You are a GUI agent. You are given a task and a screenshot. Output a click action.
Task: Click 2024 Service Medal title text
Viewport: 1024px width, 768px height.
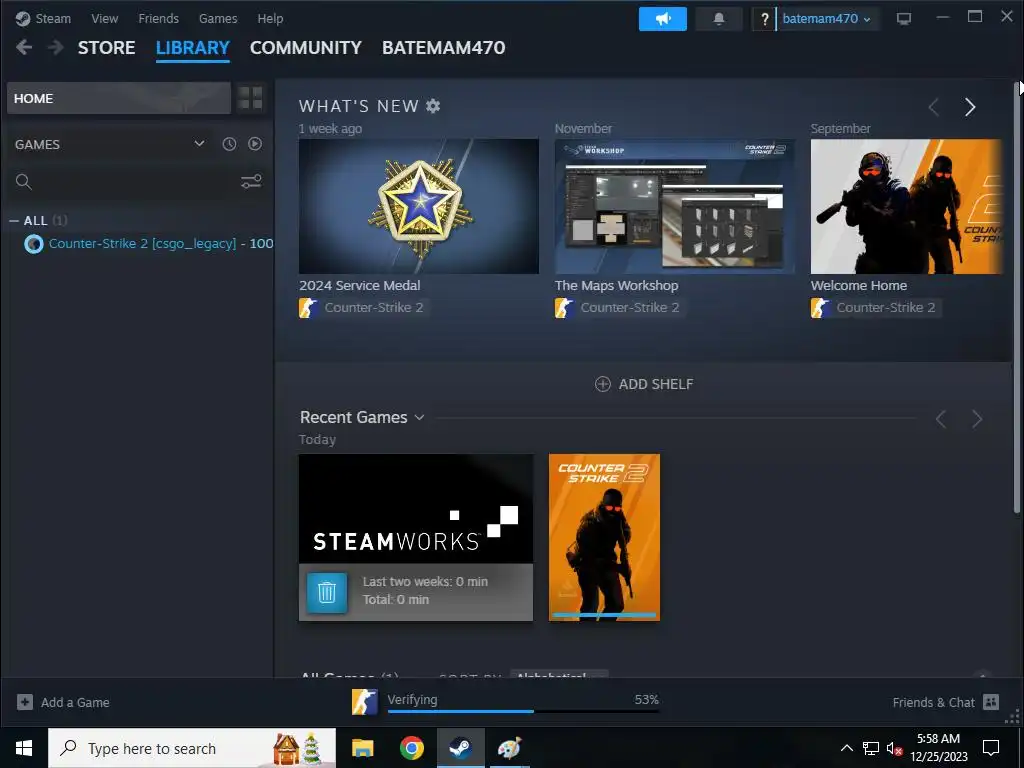pos(360,285)
